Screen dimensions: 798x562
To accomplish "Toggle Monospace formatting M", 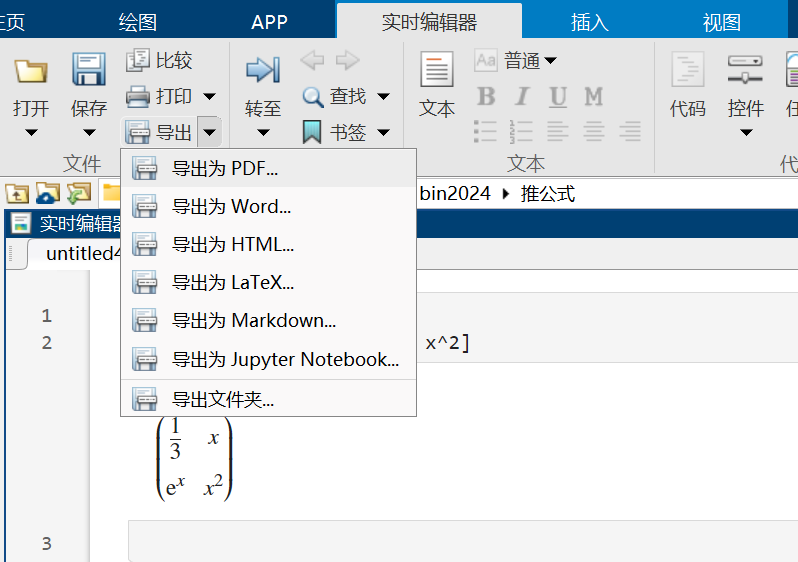I will (x=593, y=96).
